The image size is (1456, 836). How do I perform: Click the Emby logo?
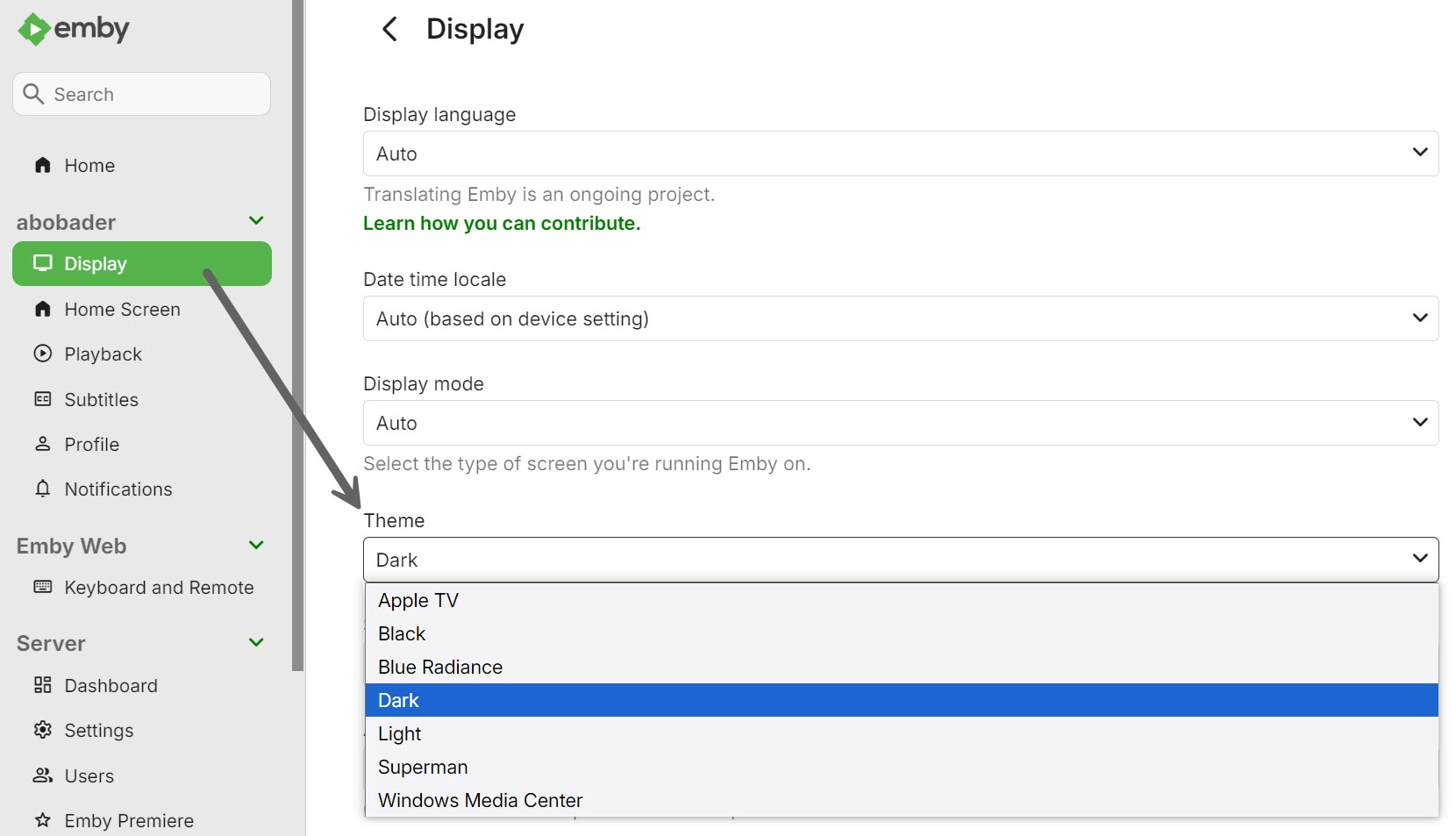(x=74, y=29)
